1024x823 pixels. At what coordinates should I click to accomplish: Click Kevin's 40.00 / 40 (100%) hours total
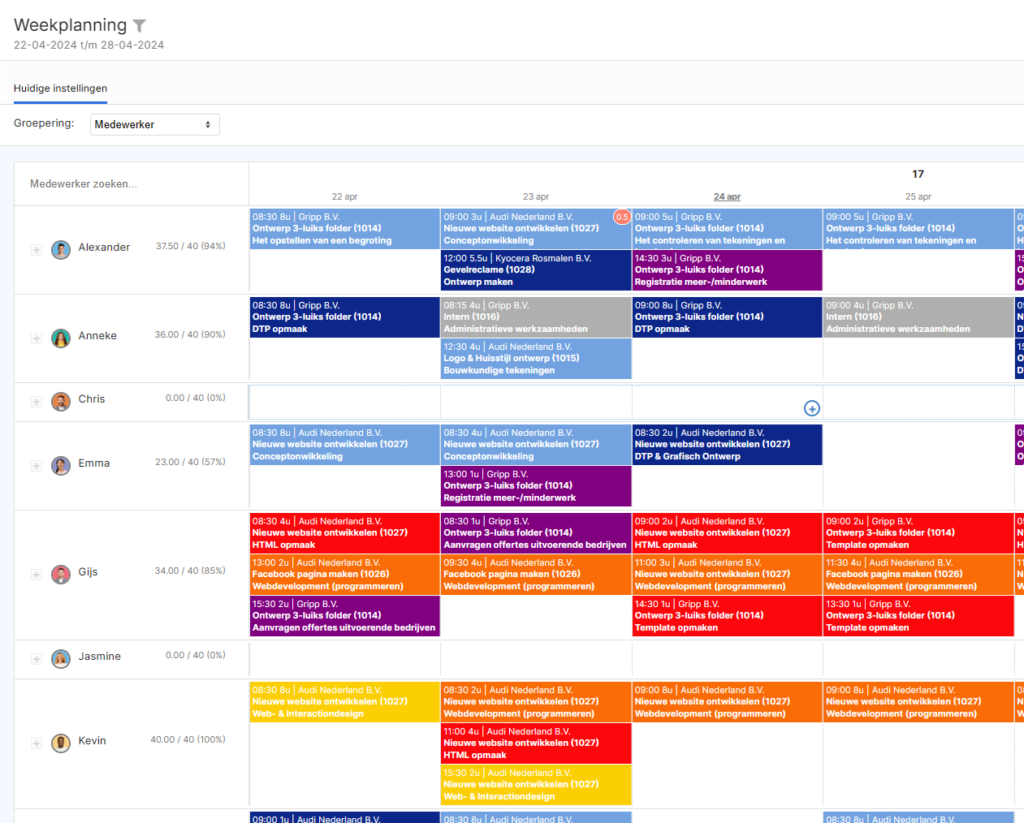point(187,739)
